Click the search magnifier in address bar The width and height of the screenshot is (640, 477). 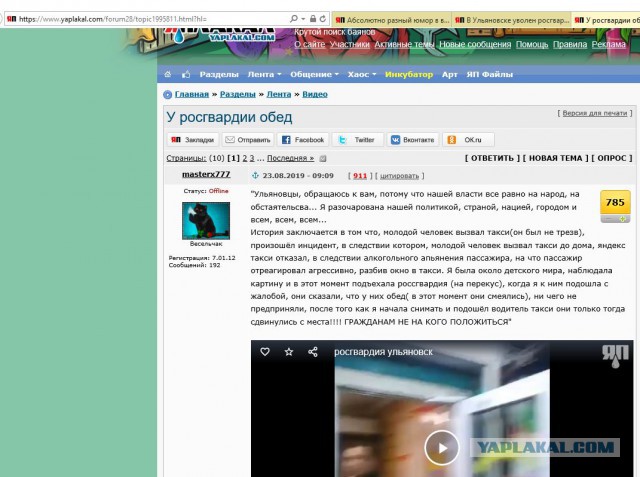tap(293, 19)
